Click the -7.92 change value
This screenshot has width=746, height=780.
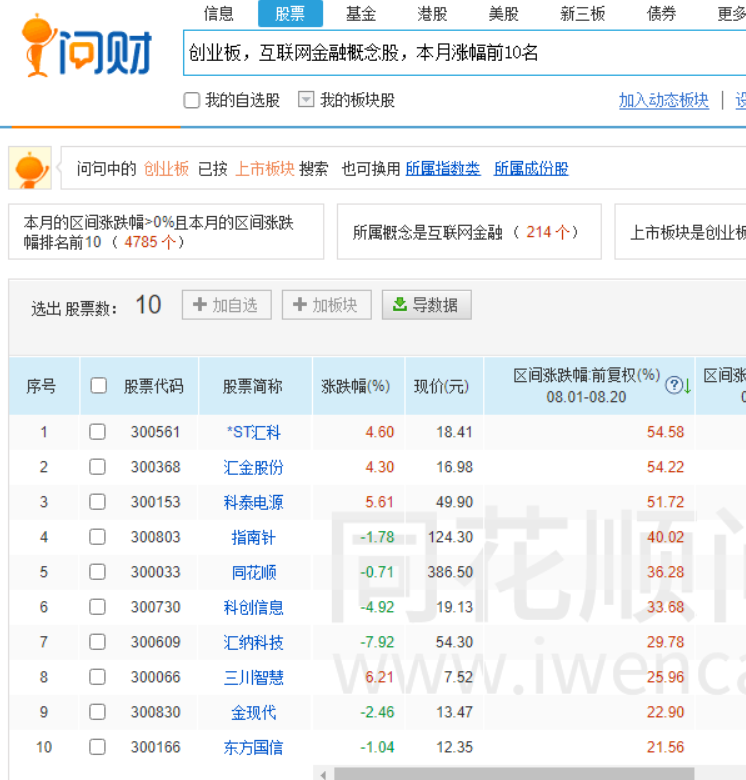(377, 642)
